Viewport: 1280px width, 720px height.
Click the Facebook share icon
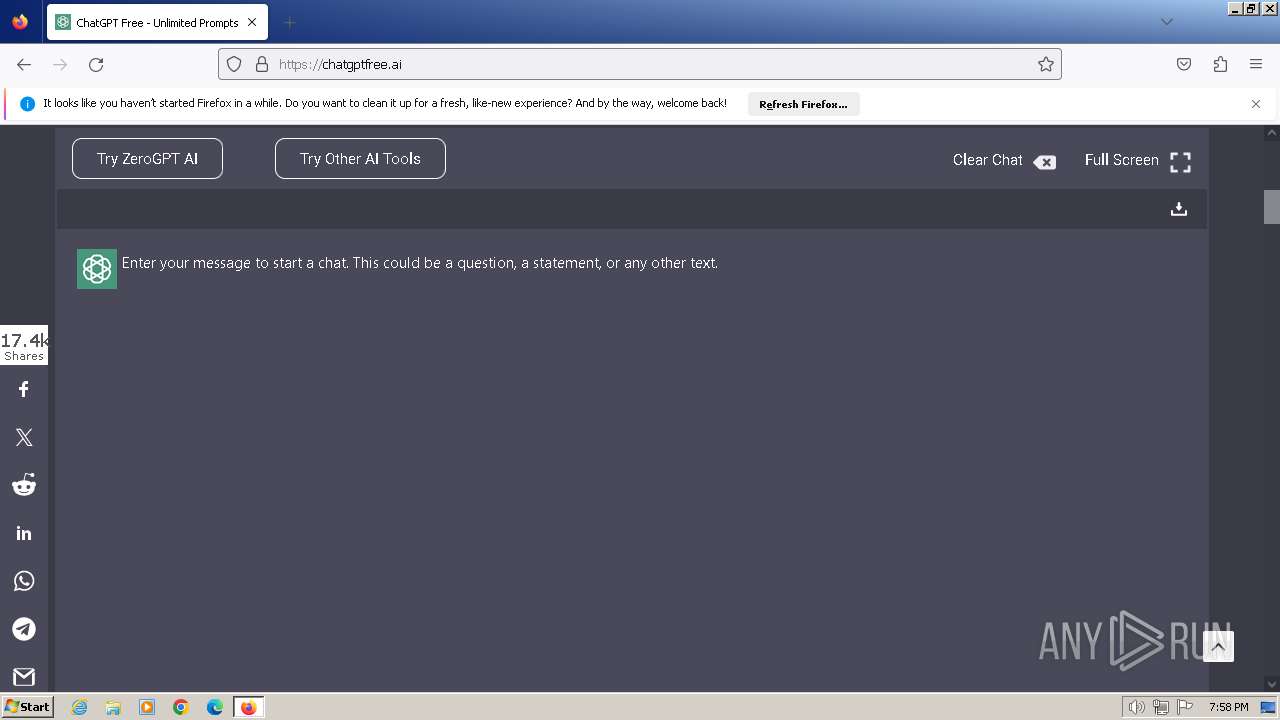click(x=24, y=389)
